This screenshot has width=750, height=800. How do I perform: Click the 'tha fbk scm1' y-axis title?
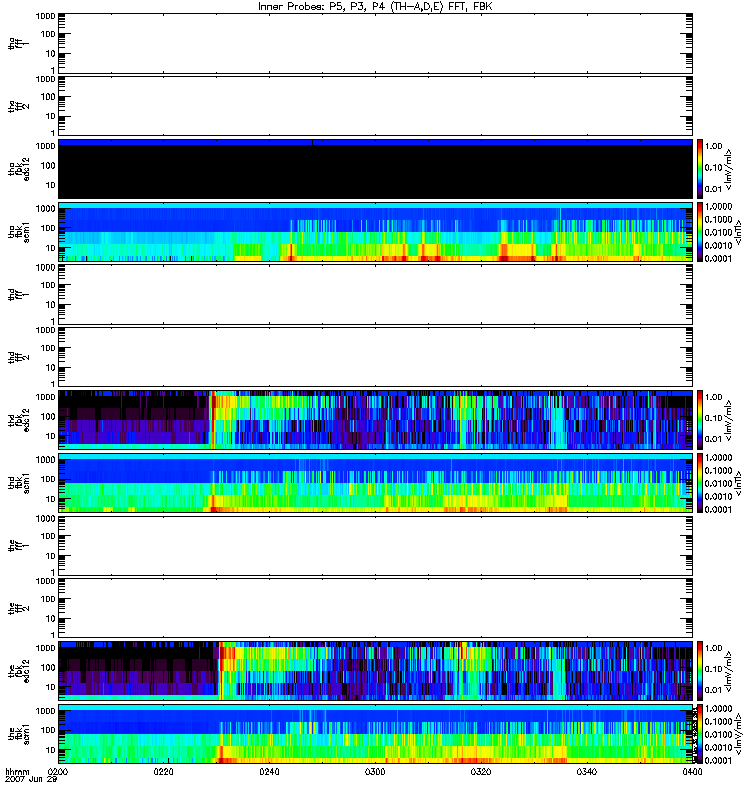tap(19, 232)
